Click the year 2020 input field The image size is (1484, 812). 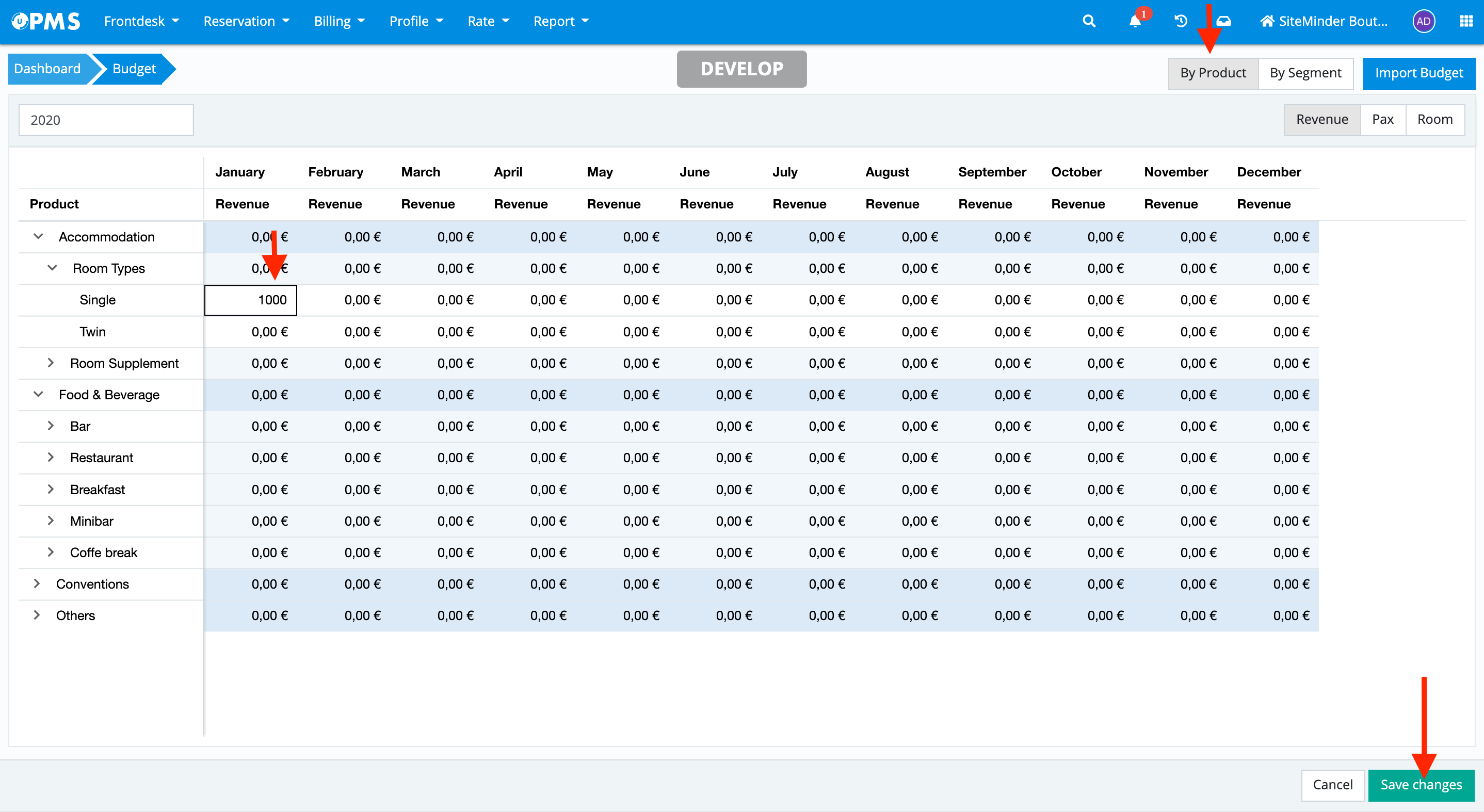click(x=106, y=120)
